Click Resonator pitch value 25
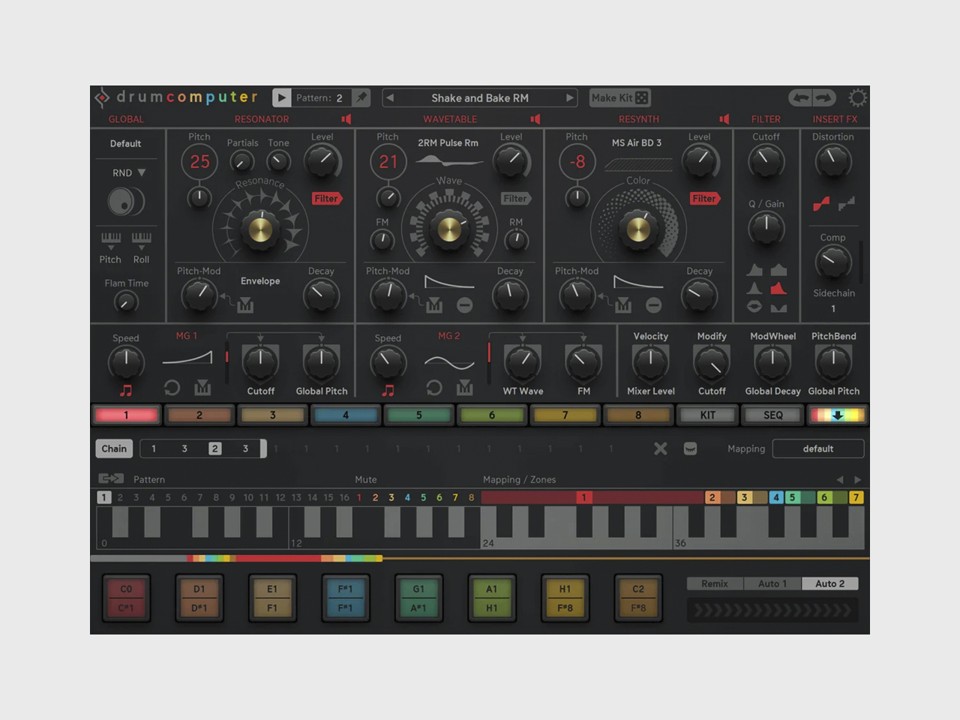 coord(200,162)
